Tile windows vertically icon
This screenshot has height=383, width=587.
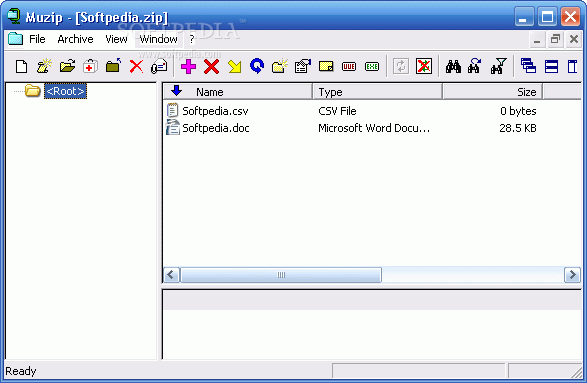[x=573, y=67]
